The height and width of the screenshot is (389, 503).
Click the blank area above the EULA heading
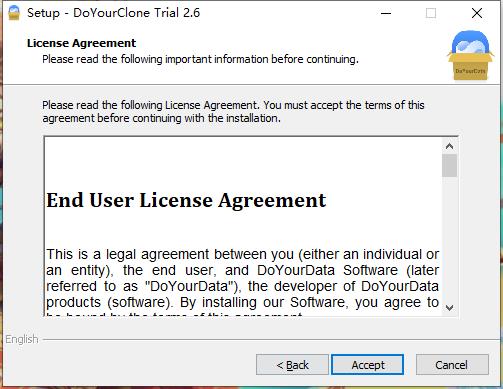(x=243, y=163)
